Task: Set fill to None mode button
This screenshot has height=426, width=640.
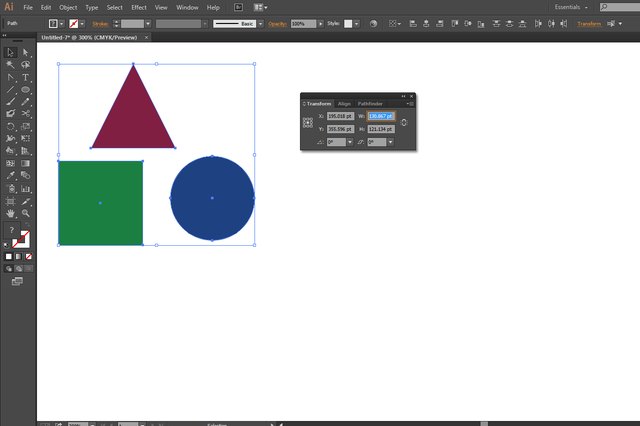Action: pos(29,256)
